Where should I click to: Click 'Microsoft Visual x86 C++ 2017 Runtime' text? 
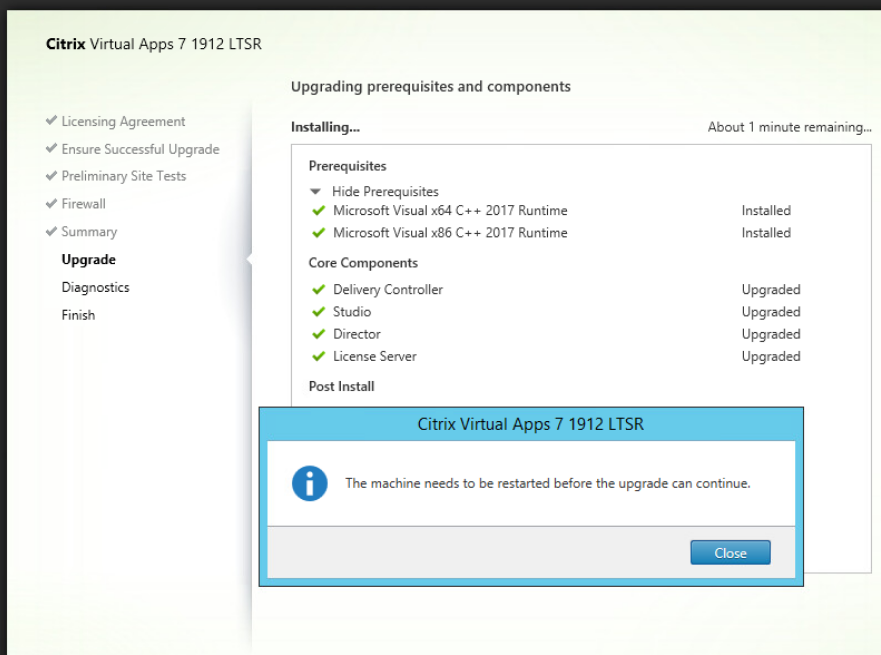click(x=450, y=233)
